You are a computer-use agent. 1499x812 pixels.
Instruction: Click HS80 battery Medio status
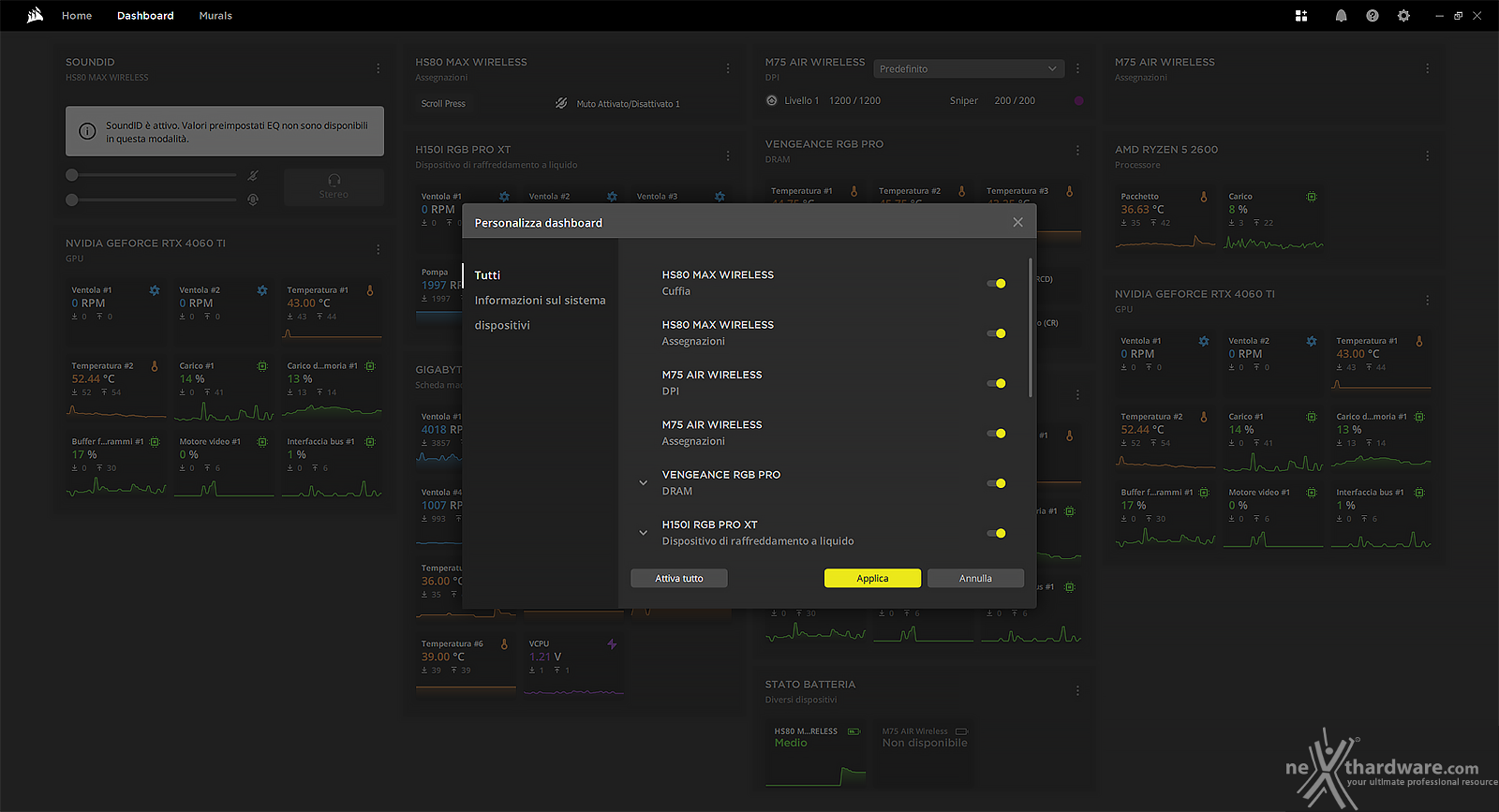pos(791,743)
